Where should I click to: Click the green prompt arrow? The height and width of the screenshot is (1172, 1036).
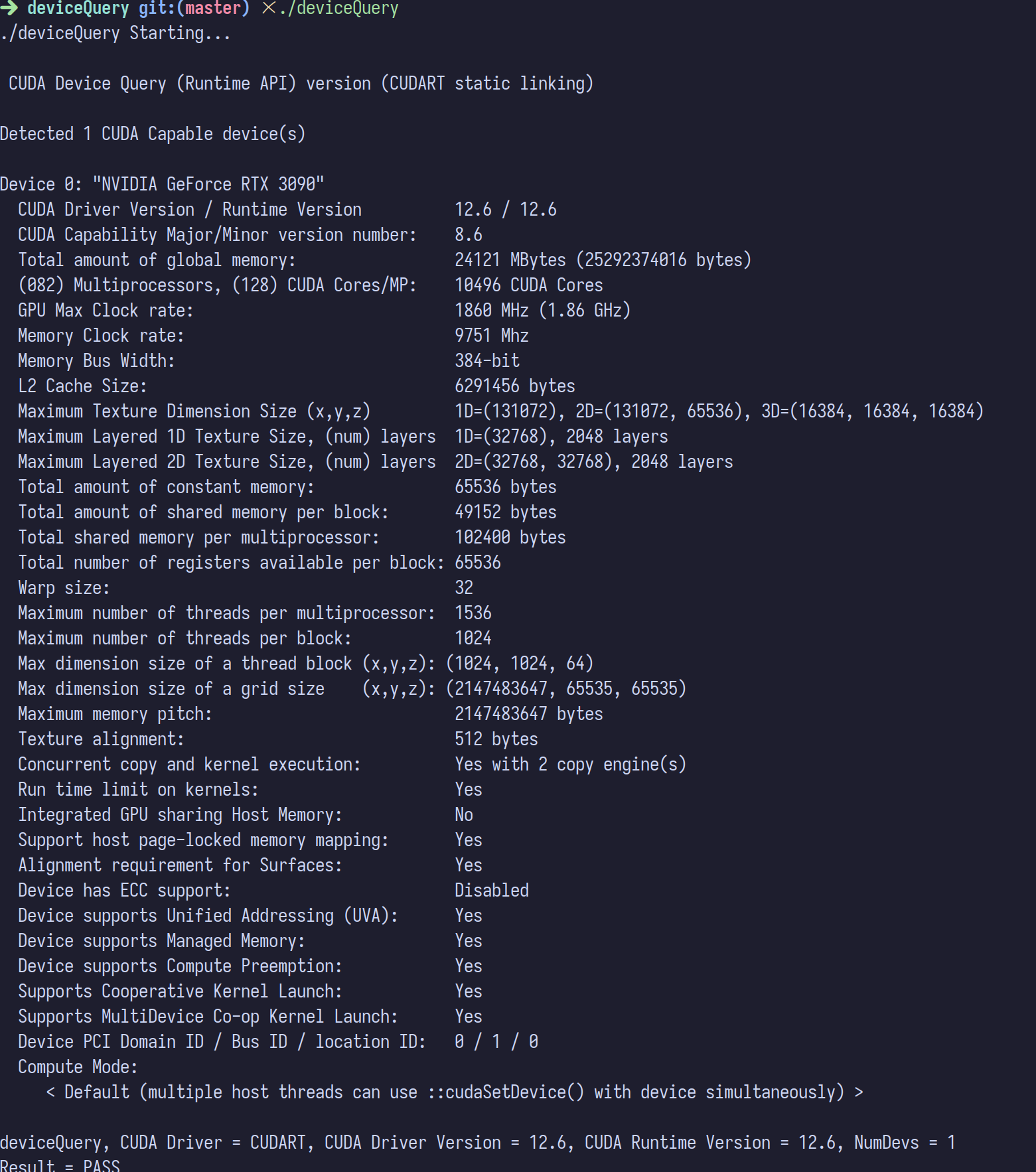point(9,8)
